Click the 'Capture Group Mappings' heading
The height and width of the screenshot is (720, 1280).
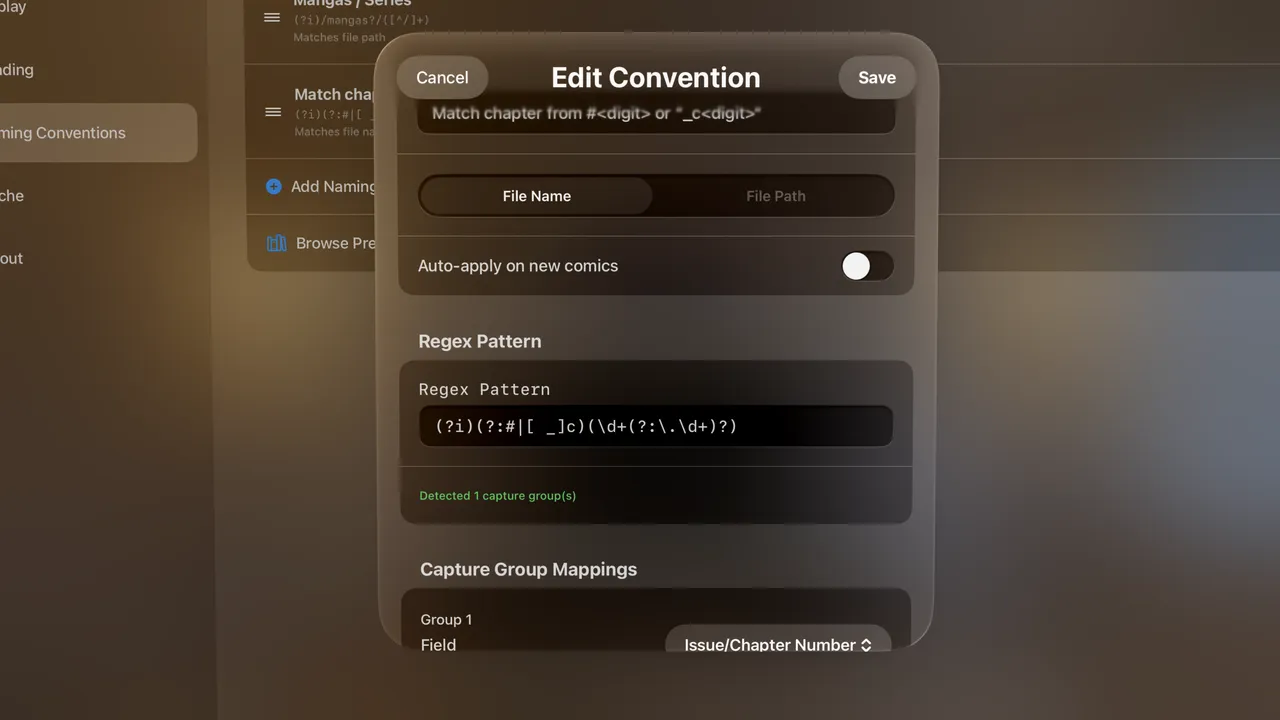click(528, 569)
